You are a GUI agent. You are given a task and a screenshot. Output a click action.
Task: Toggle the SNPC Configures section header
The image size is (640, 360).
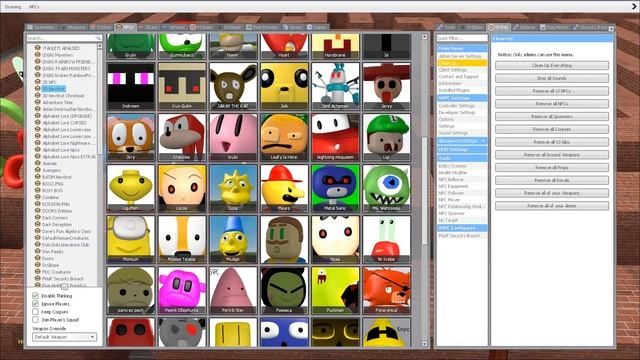point(462,228)
